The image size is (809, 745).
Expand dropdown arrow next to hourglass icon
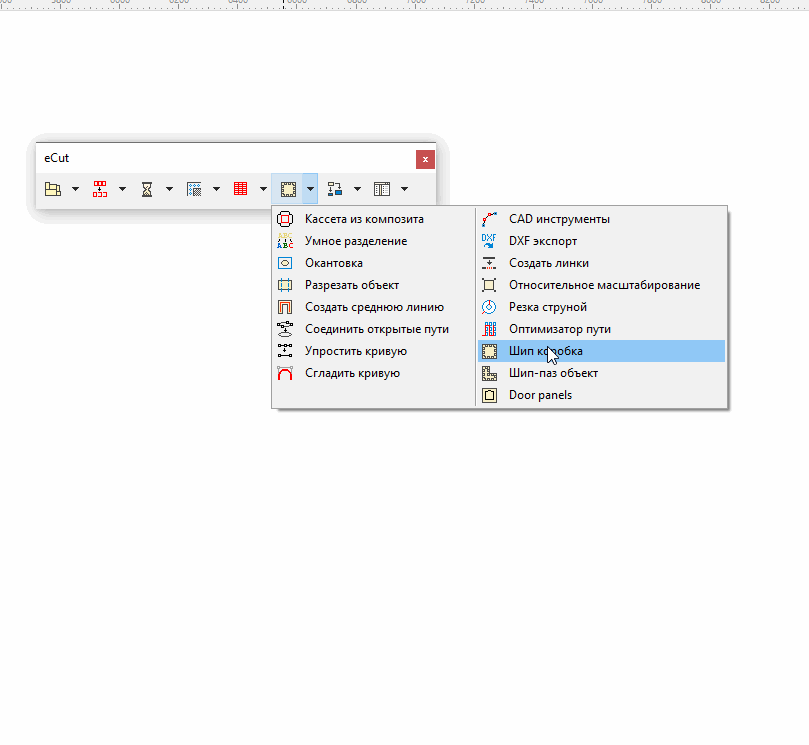click(169, 188)
